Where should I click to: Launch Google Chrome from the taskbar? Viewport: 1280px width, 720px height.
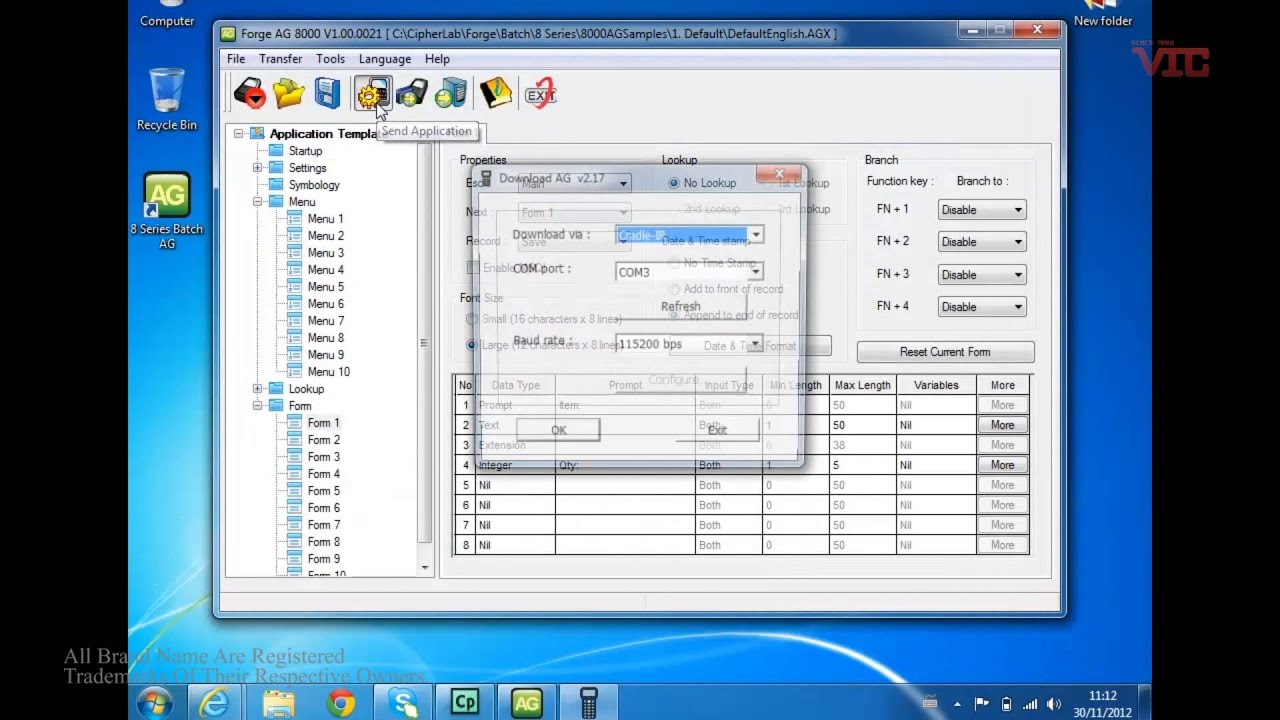(341, 703)
